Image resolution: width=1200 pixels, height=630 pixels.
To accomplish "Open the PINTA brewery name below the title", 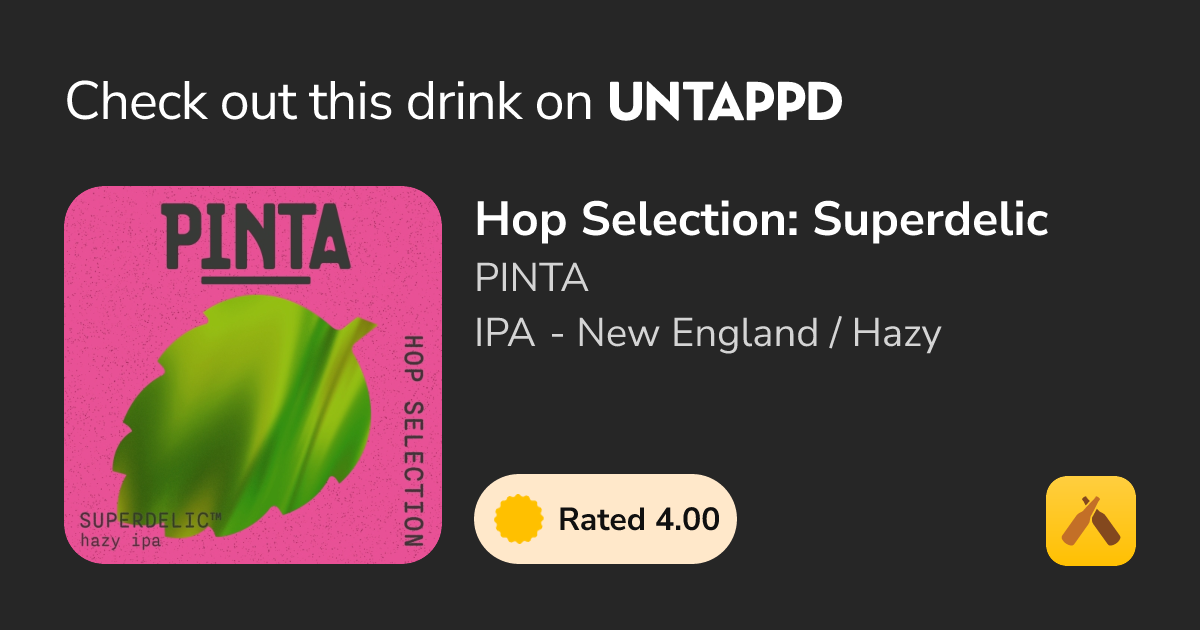I will (x=531, y=278).
